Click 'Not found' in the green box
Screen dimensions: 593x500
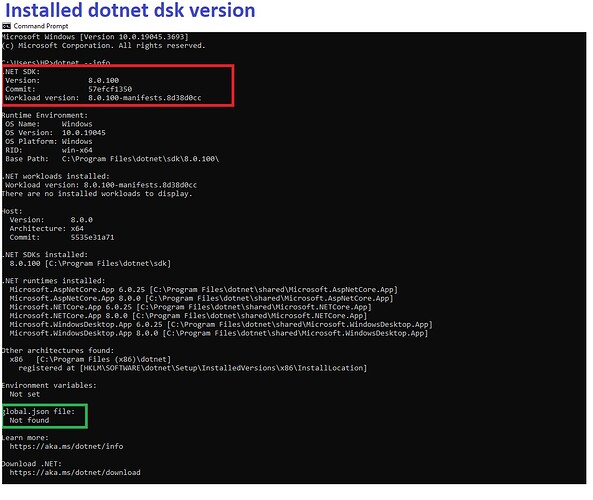click(x=29, y=420)
